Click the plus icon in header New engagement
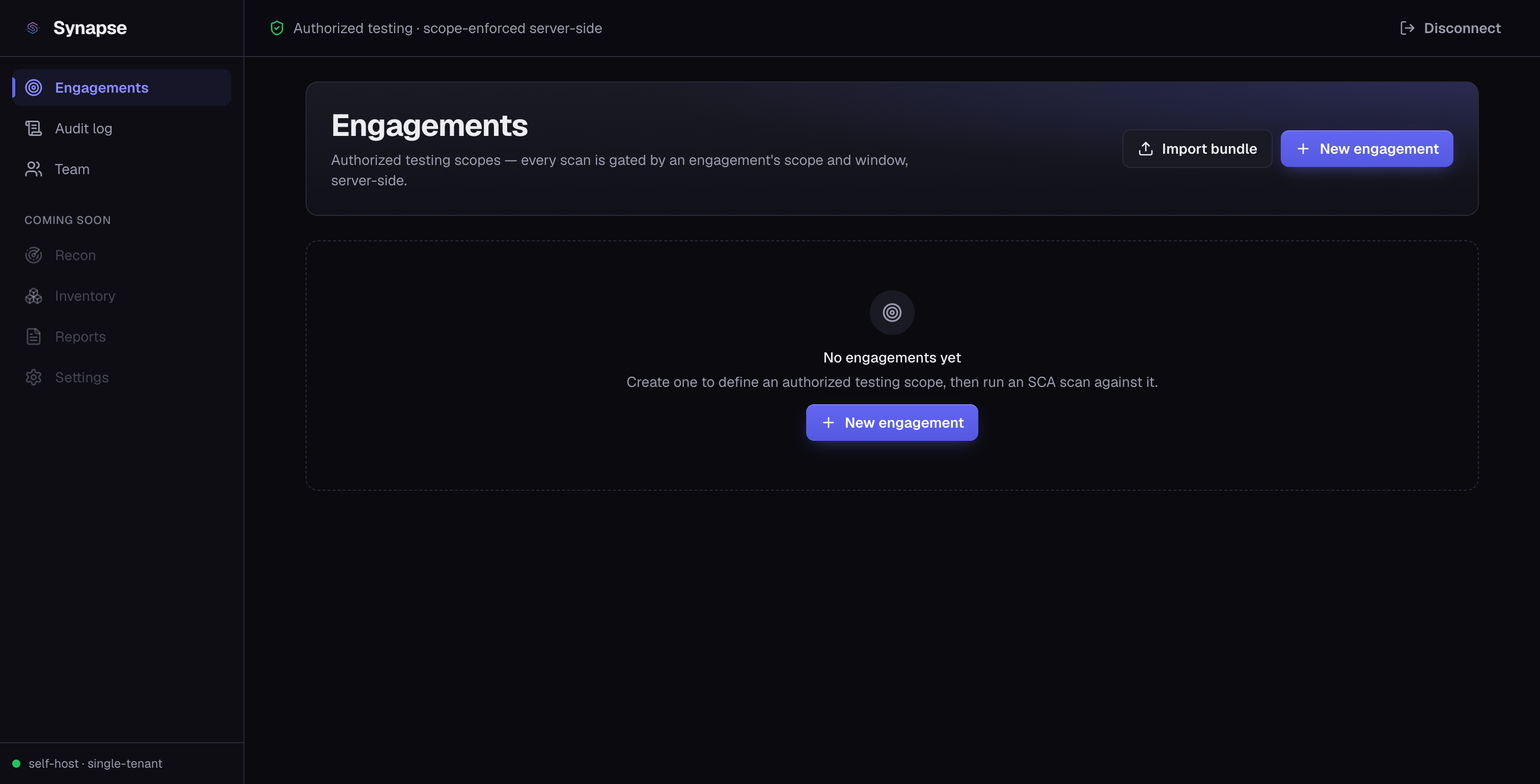The height and width of the screenshot is (784, 1540). tap(1303, 149)
